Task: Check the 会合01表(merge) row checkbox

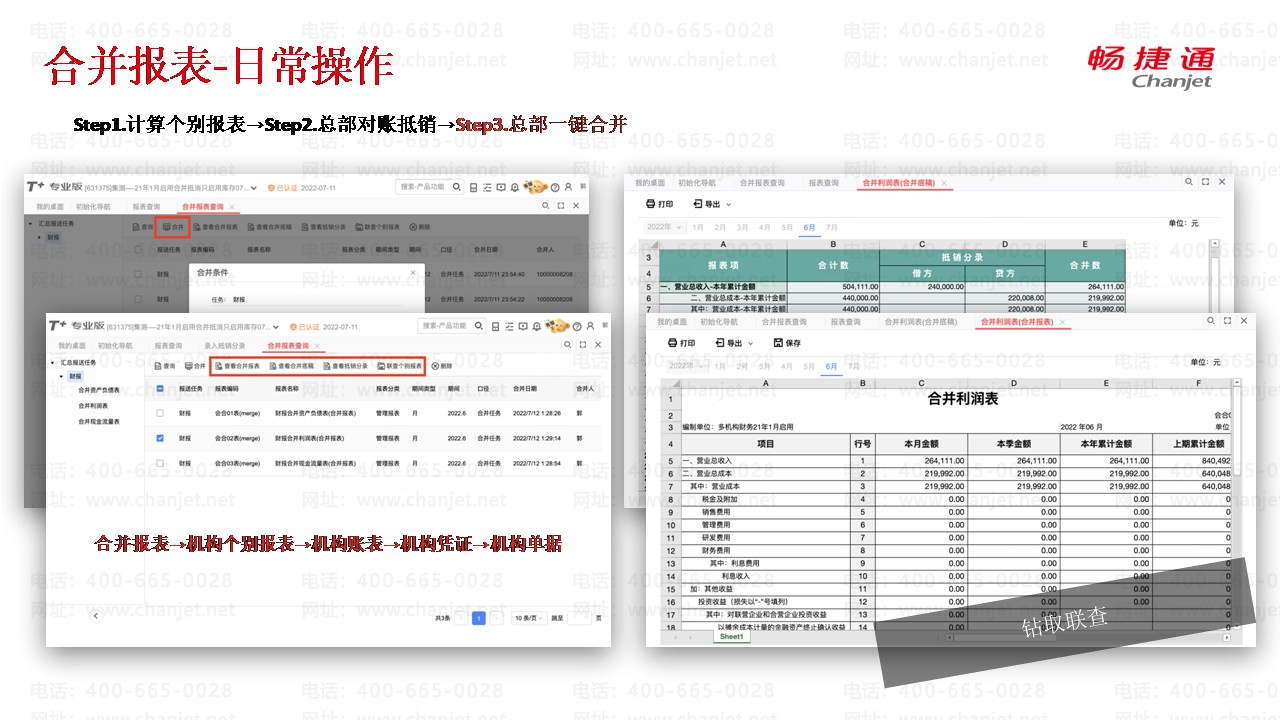Action: [x=160, y=412]
